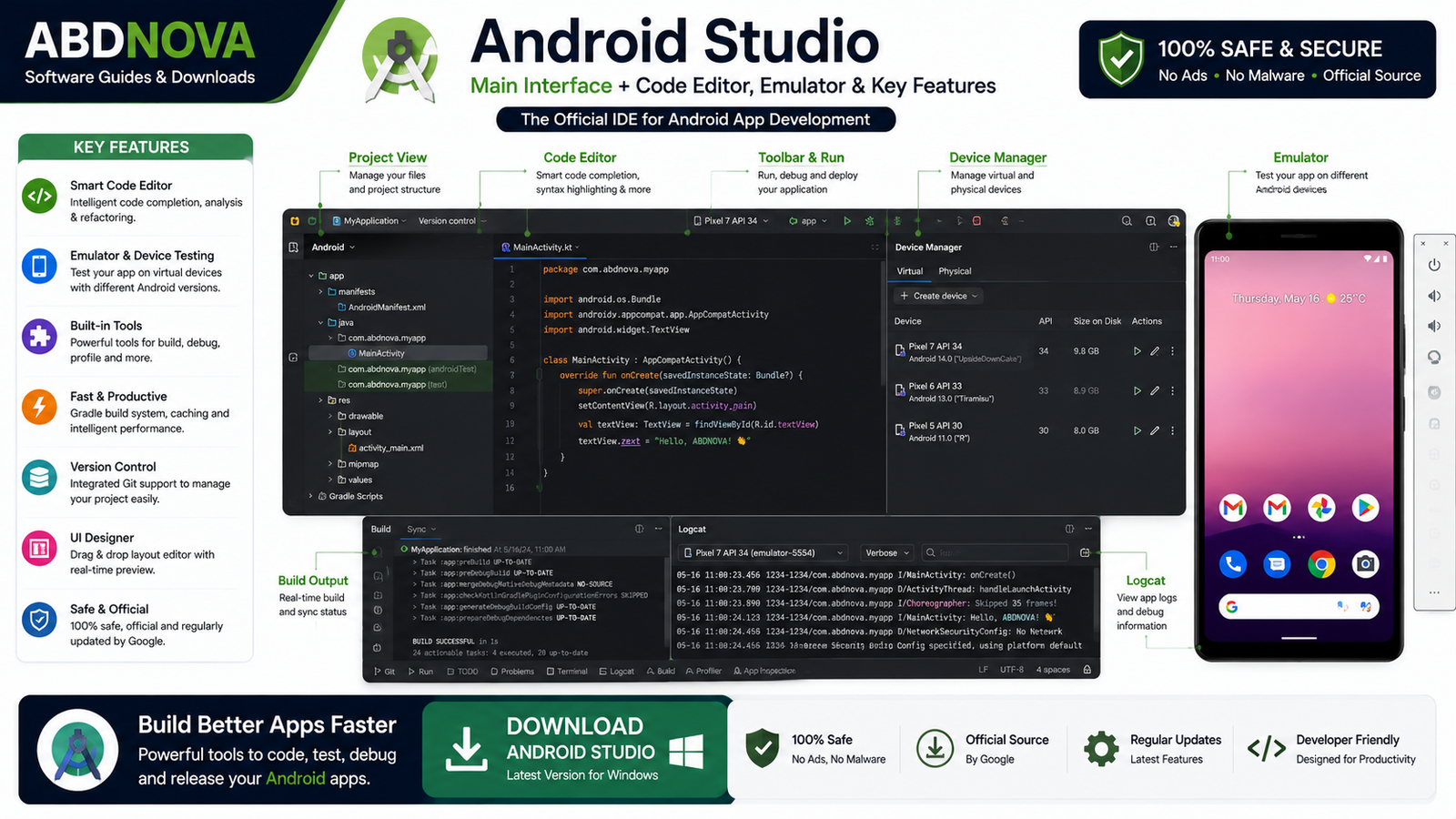Open the Create device dropdown
This screenshot has width=1456, height=819.
939,296
